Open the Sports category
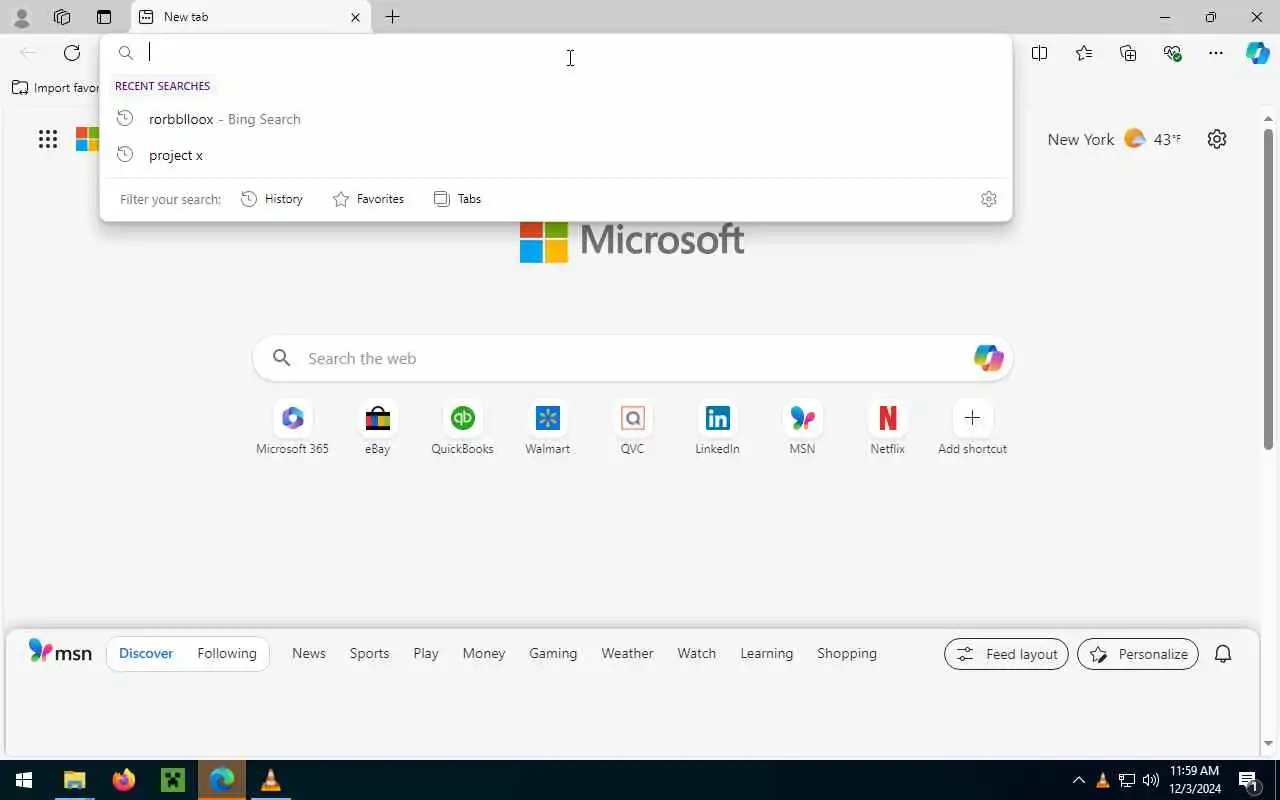1280x800 pixels. 369,653
